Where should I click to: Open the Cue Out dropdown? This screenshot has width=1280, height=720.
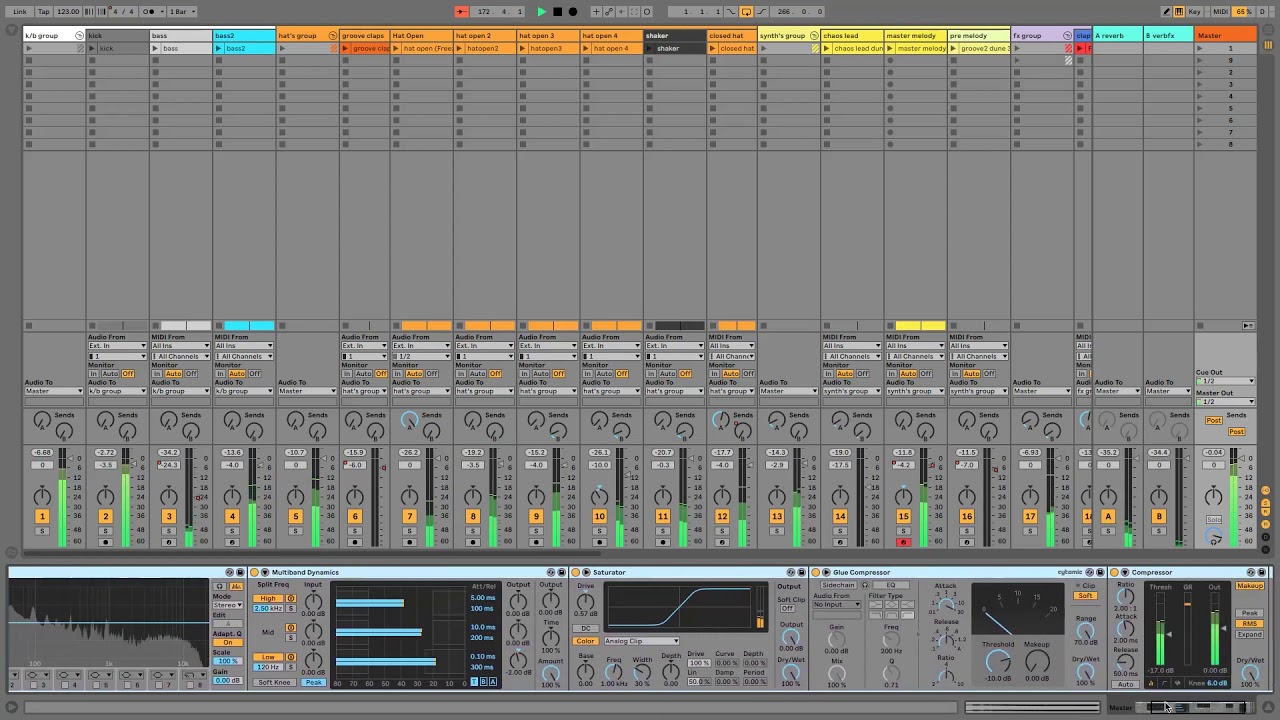point(1225,381)
